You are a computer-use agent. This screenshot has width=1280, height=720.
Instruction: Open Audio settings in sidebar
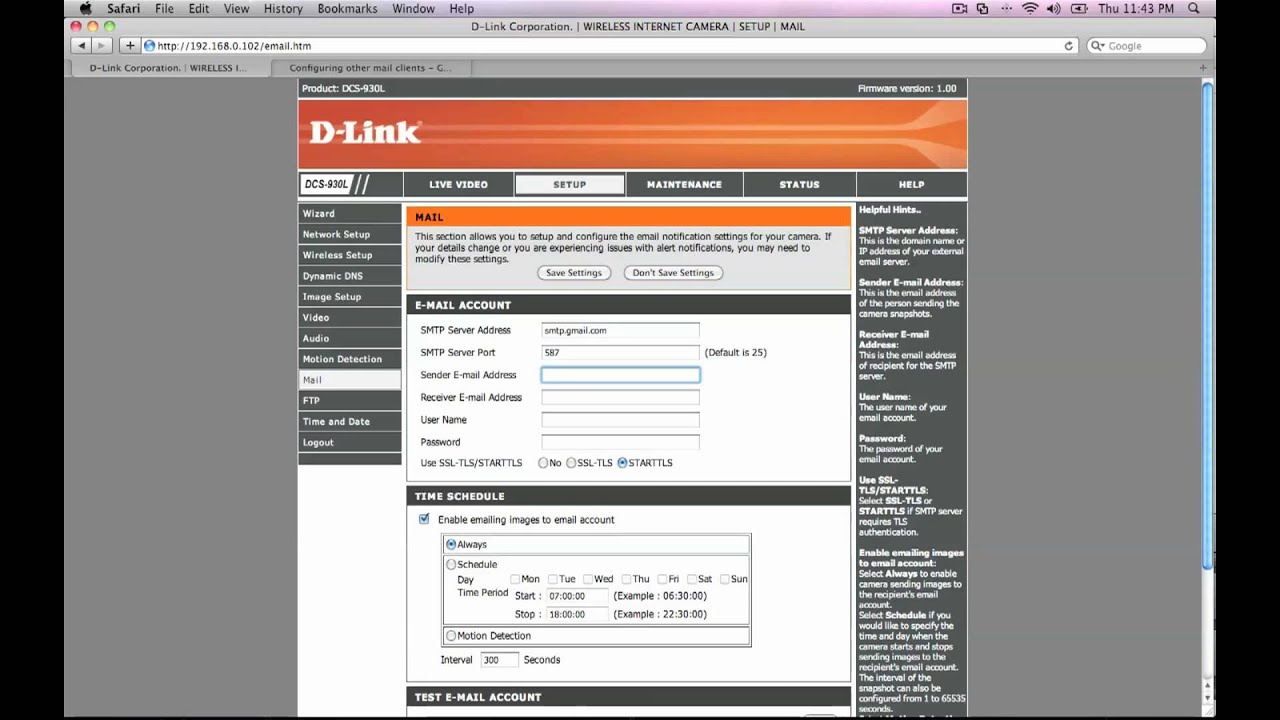pyautogui.click(x=349, y=338)
